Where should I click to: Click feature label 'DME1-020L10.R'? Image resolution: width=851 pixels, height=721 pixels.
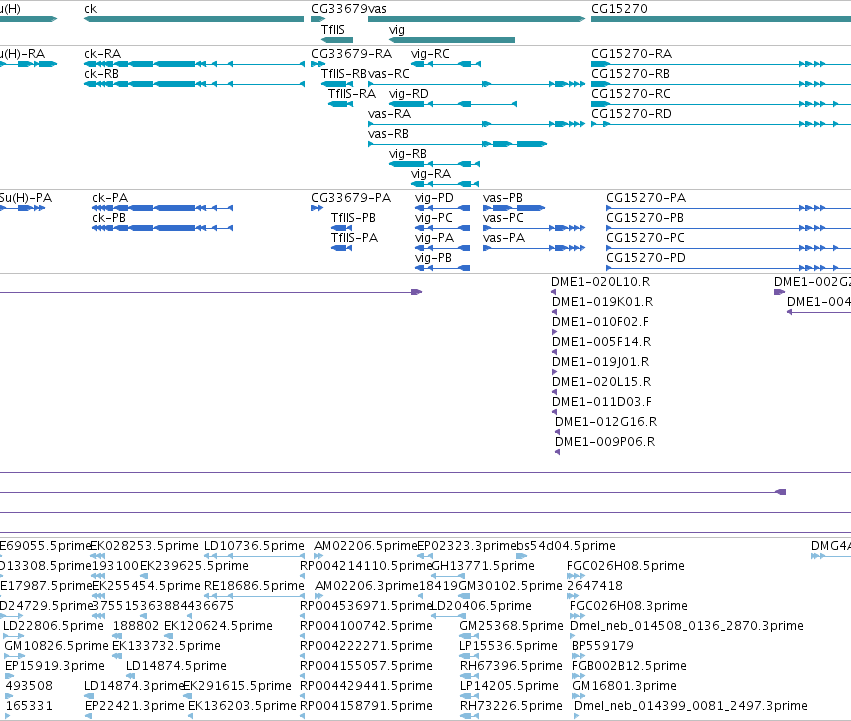pyautogui.click(x=600, y=282)
